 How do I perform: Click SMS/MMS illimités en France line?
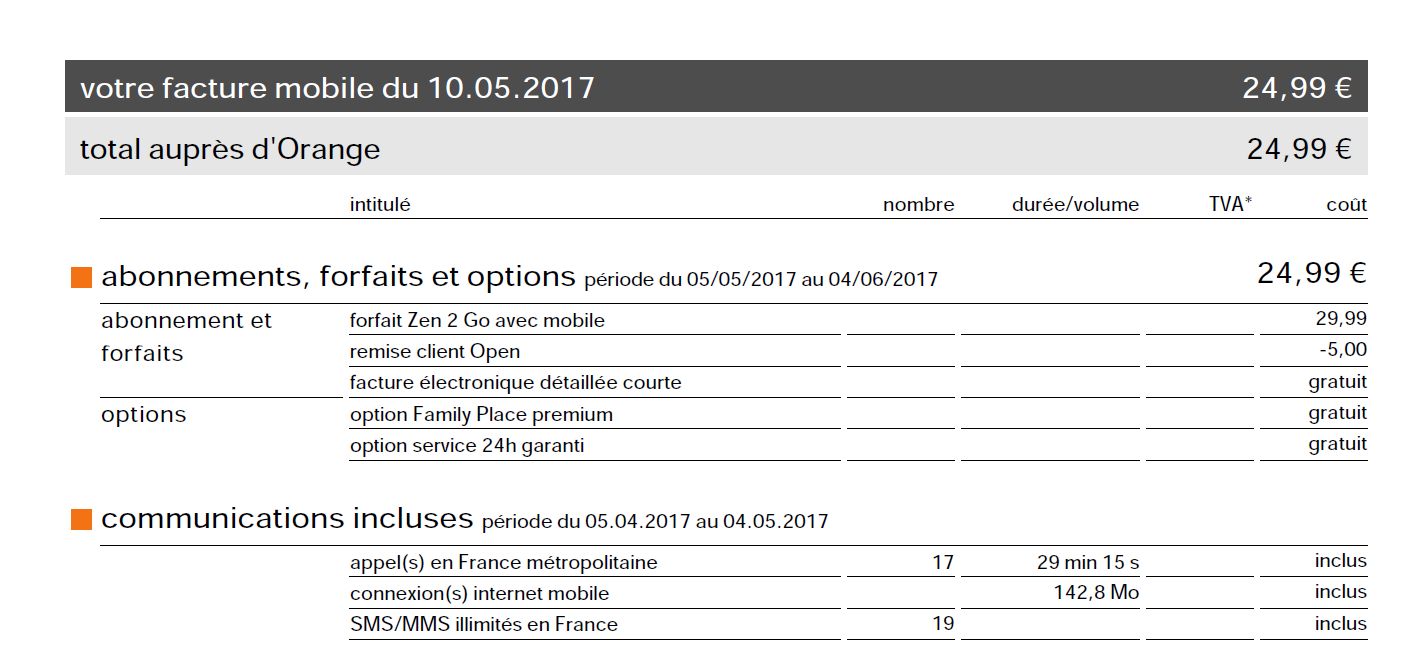pos(483,625)
